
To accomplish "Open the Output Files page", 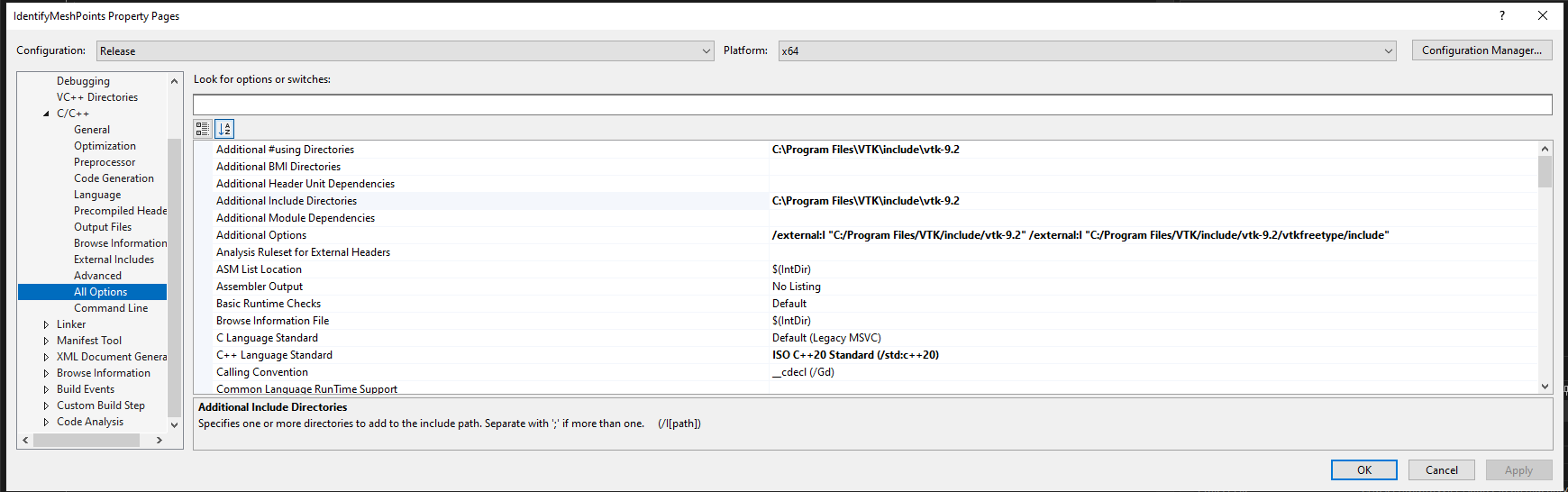I will (103, 227).
